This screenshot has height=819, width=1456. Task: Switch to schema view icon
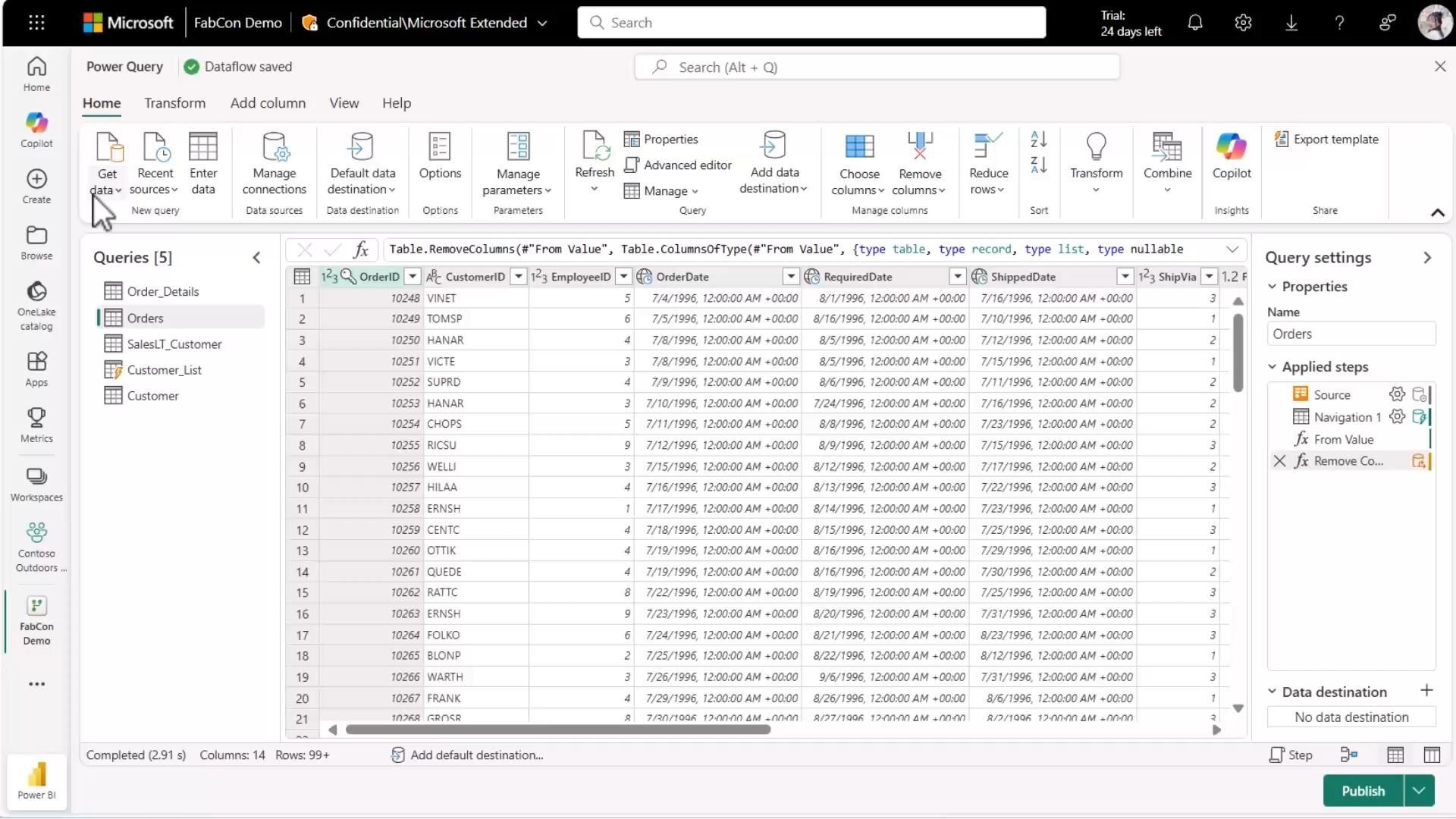pyautogui.click(x=1432, y=755)
